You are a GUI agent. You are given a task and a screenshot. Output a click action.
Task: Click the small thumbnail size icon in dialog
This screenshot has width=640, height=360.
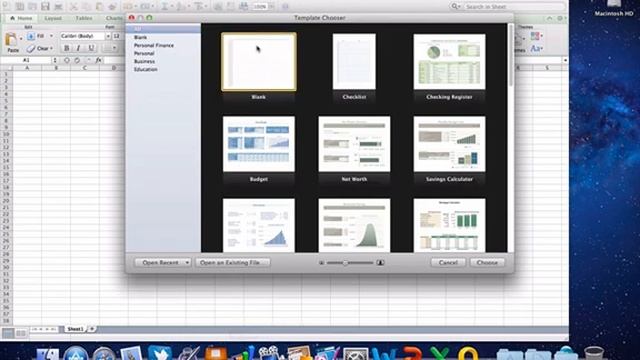[x=321, y=262]
